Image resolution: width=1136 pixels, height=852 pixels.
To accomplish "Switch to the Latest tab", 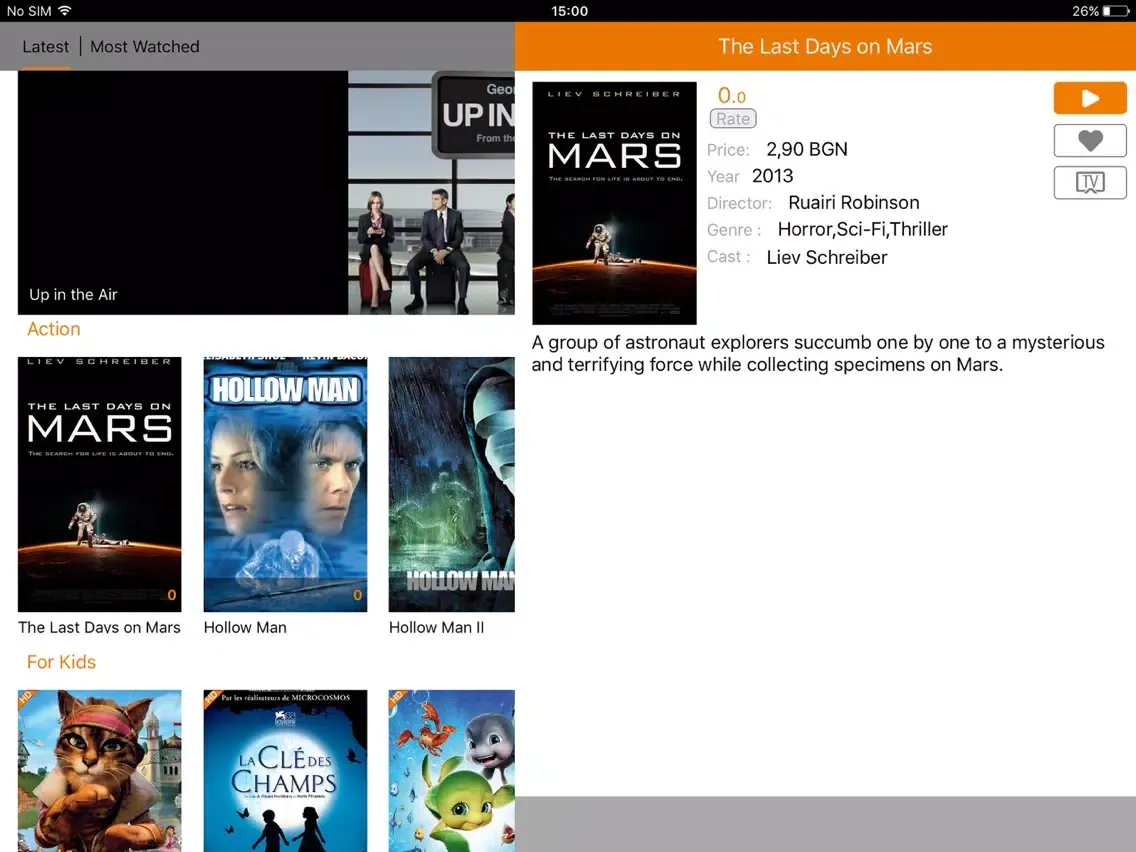I will [46, 46].
